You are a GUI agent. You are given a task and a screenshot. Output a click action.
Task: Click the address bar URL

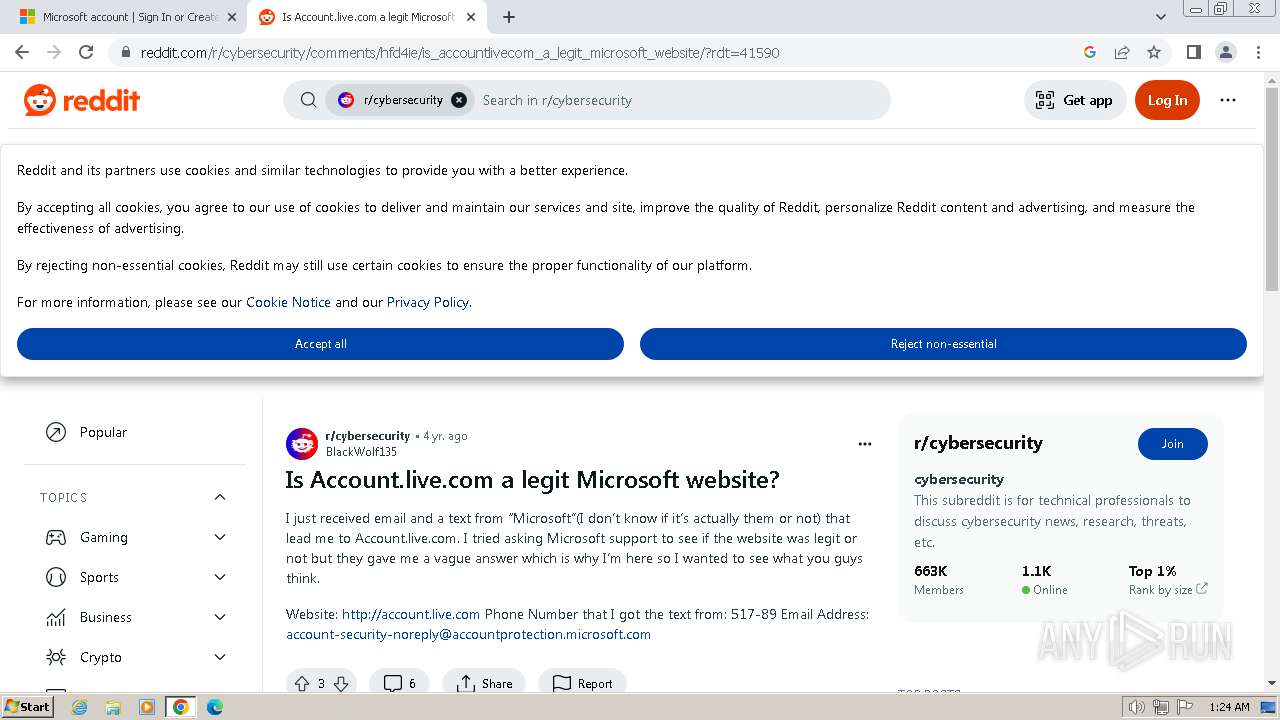[460, 52]
